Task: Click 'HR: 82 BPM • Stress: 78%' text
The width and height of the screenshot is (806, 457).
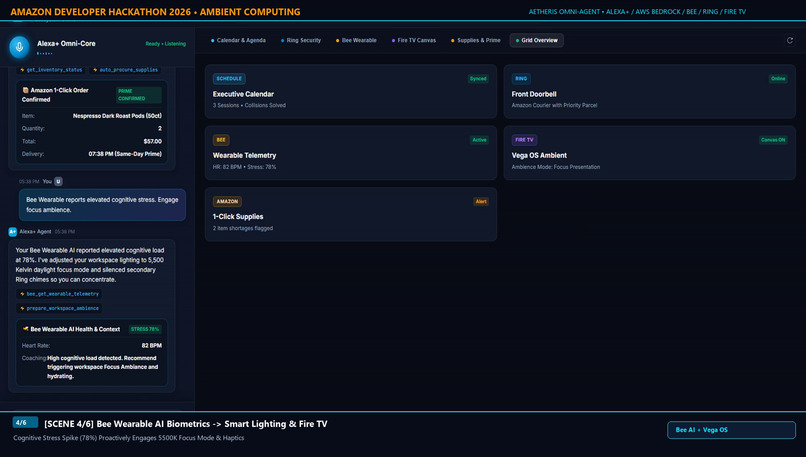Action: [x=244, y=167]
